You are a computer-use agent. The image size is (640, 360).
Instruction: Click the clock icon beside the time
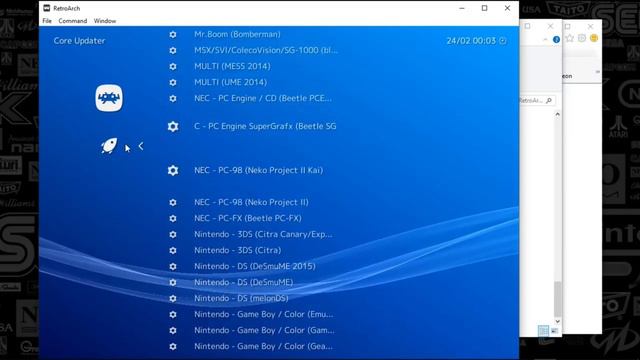click(x=503, y=41)
